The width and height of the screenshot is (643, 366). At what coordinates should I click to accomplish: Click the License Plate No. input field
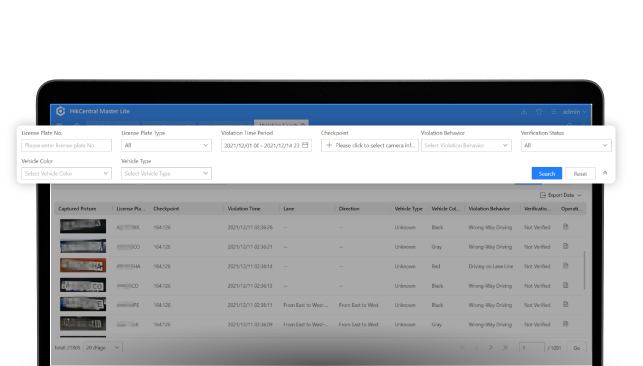point(66,145)
